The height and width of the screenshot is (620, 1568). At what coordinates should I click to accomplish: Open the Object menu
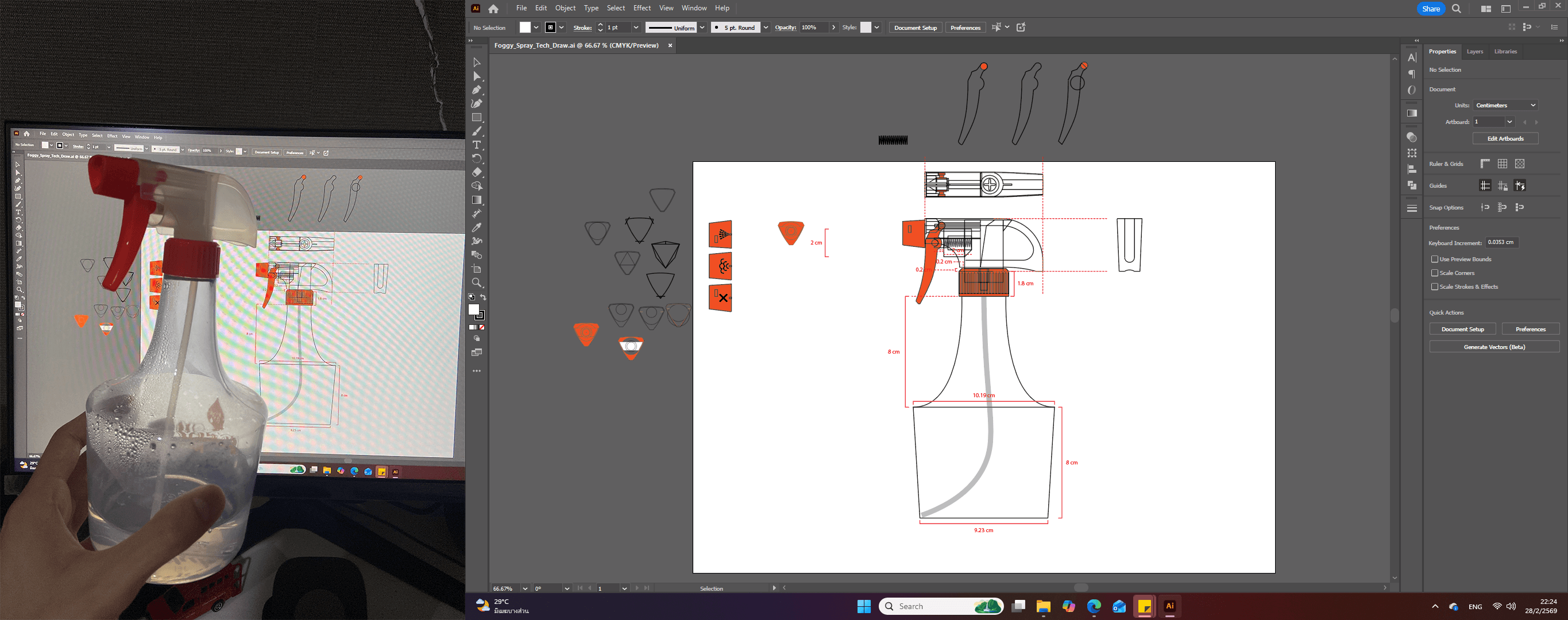pos(565,8)
